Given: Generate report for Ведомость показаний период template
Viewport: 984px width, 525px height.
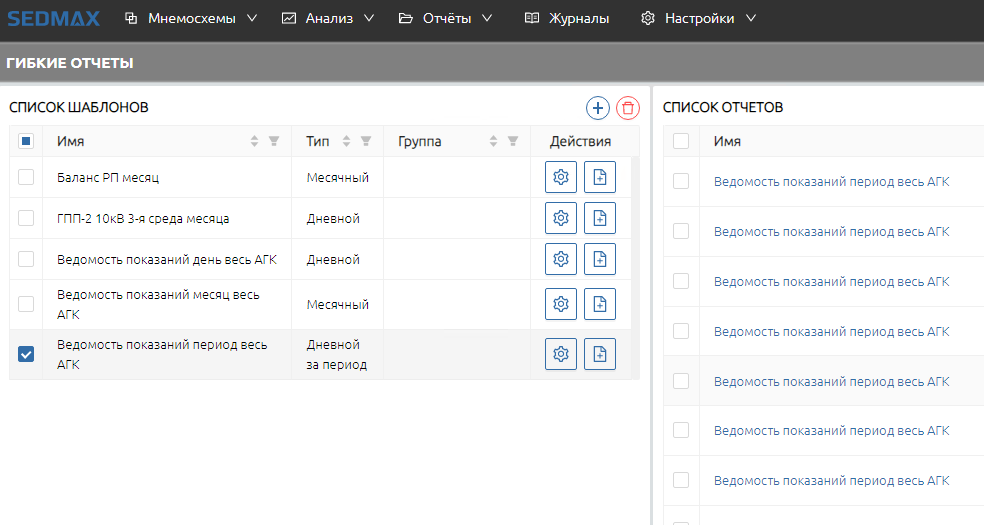Looking at the screenshot, I should pos(600,354).
